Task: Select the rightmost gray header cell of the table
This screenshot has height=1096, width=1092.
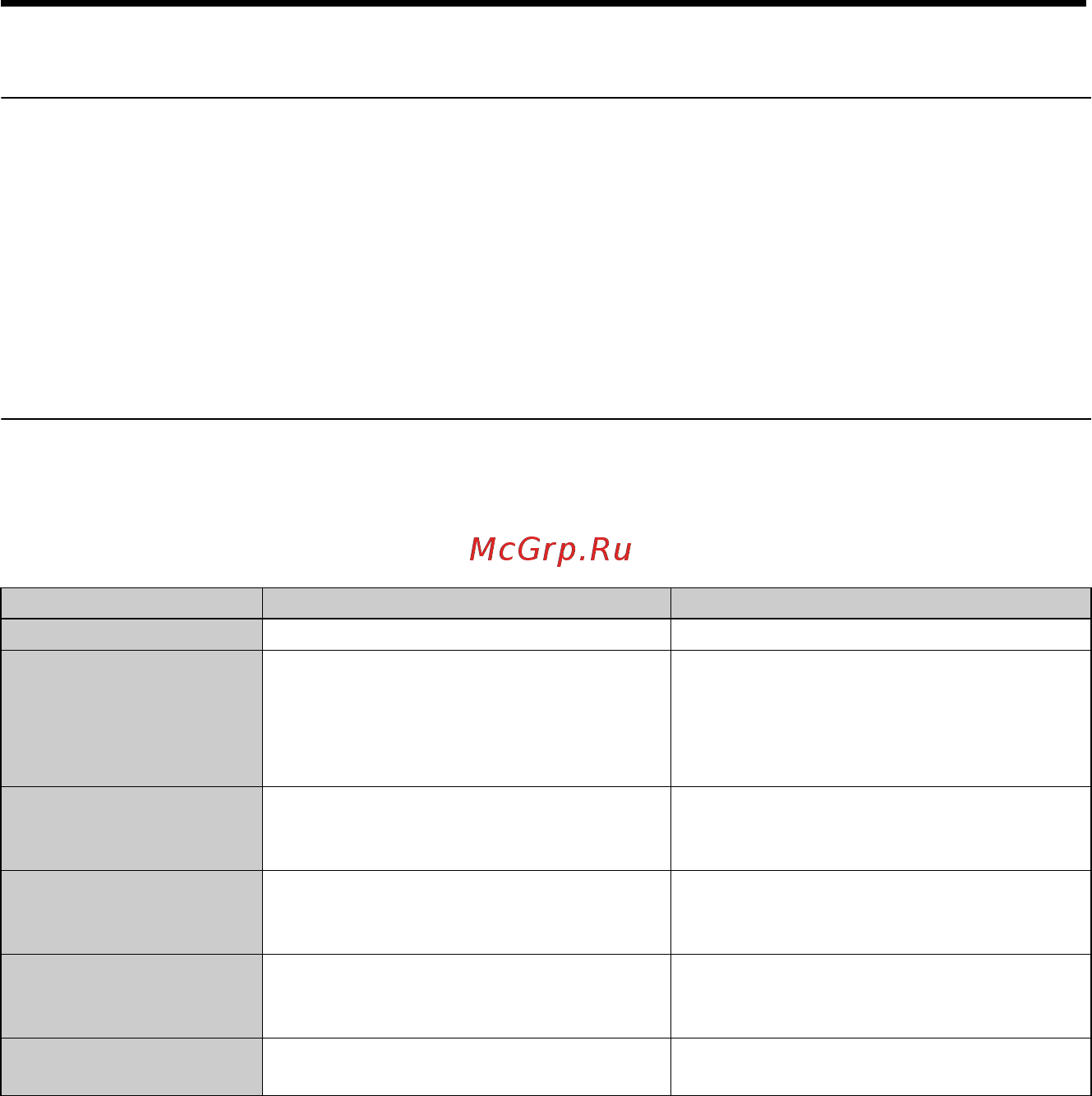Action: [881, 603]
